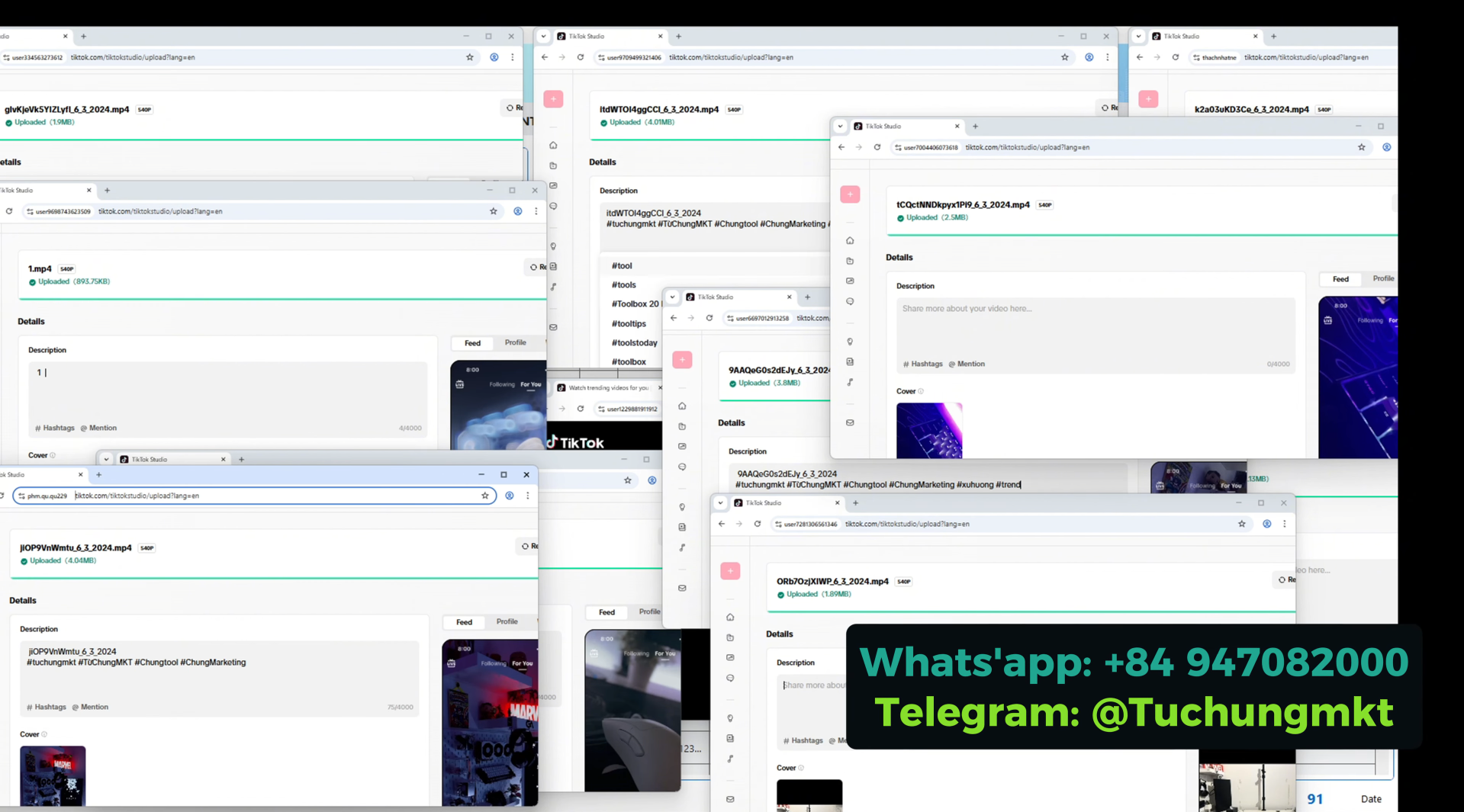Image resolution: width=1464 pixels, height=812 pixels.
Task: Reload the user7004406073618 window page
Action: (x=877, y=147)
